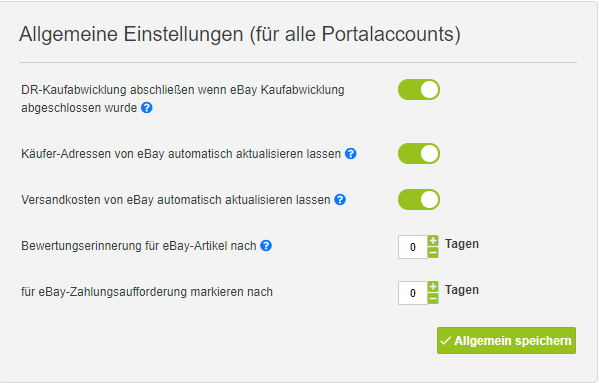Focus the eBay-Zahlungsaufforderung days input field

click(x=413, y=293)
